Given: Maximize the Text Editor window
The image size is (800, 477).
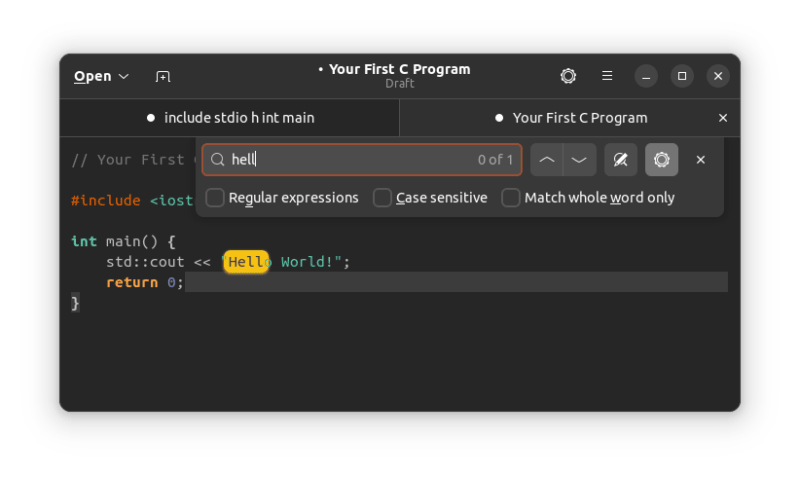Looking at the screenshot, I should click(x=682, y=76).
